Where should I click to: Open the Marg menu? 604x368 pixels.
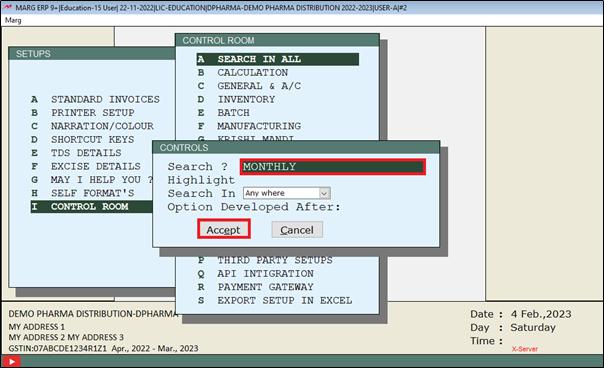(13, 20)
